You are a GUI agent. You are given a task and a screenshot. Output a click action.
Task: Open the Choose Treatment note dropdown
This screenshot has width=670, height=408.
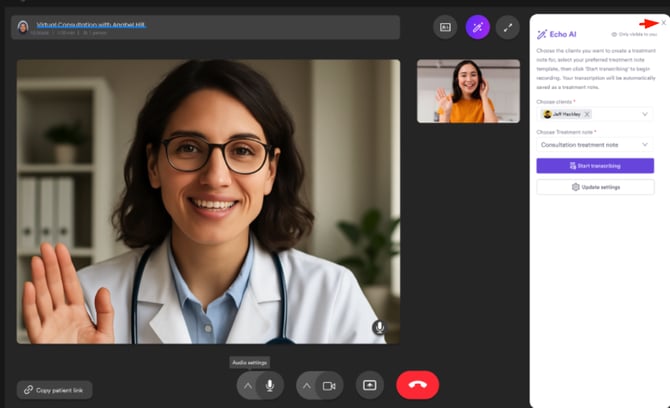click(x=595, y=144)
